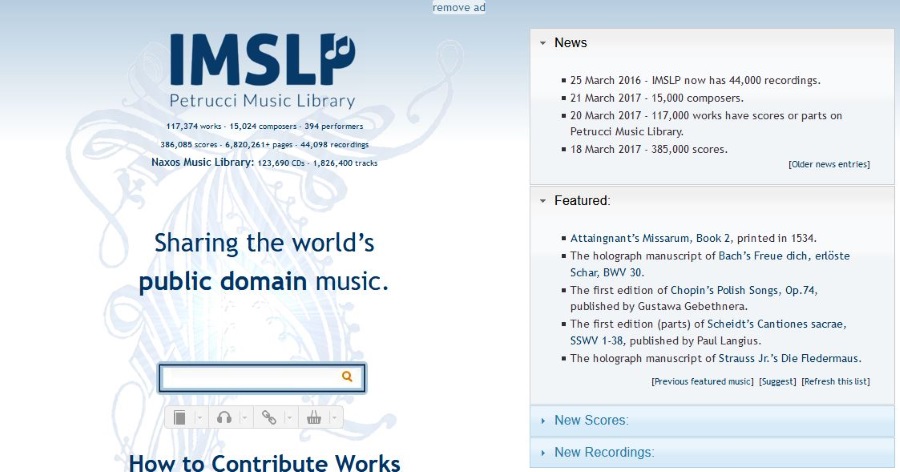The height and width of the screenshot is (472, 900).
Task: Focus the main search input field
Action: coord(262,377)
